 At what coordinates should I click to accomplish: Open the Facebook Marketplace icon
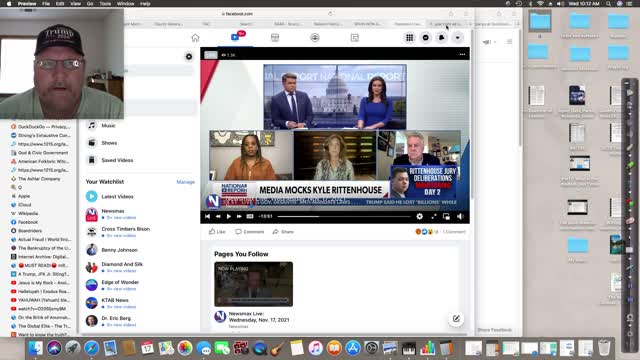click(275, 38)
